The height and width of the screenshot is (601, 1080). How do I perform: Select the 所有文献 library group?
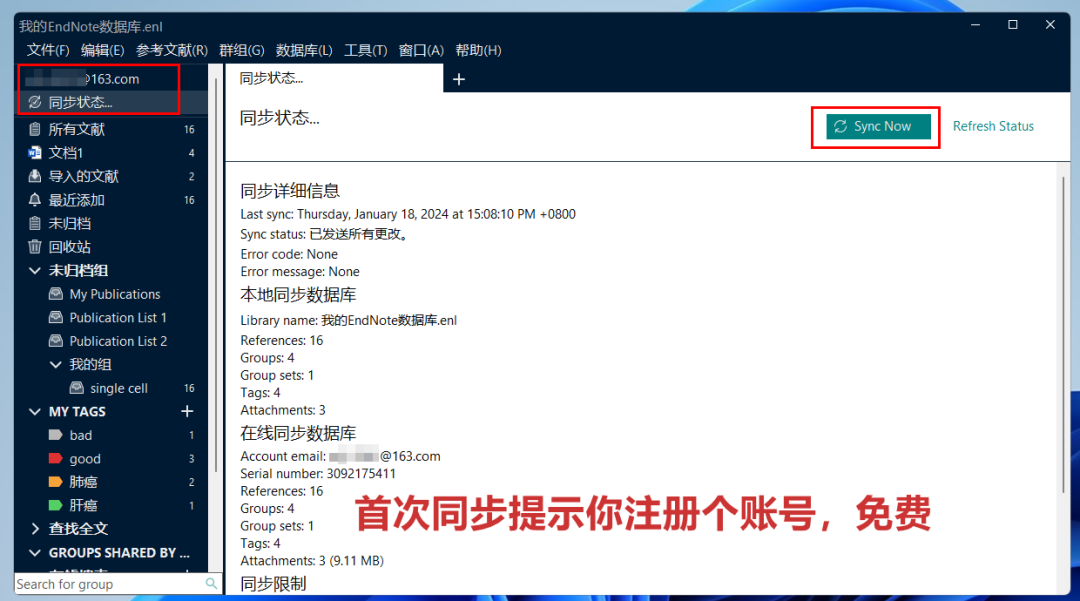tap(111, 129)
